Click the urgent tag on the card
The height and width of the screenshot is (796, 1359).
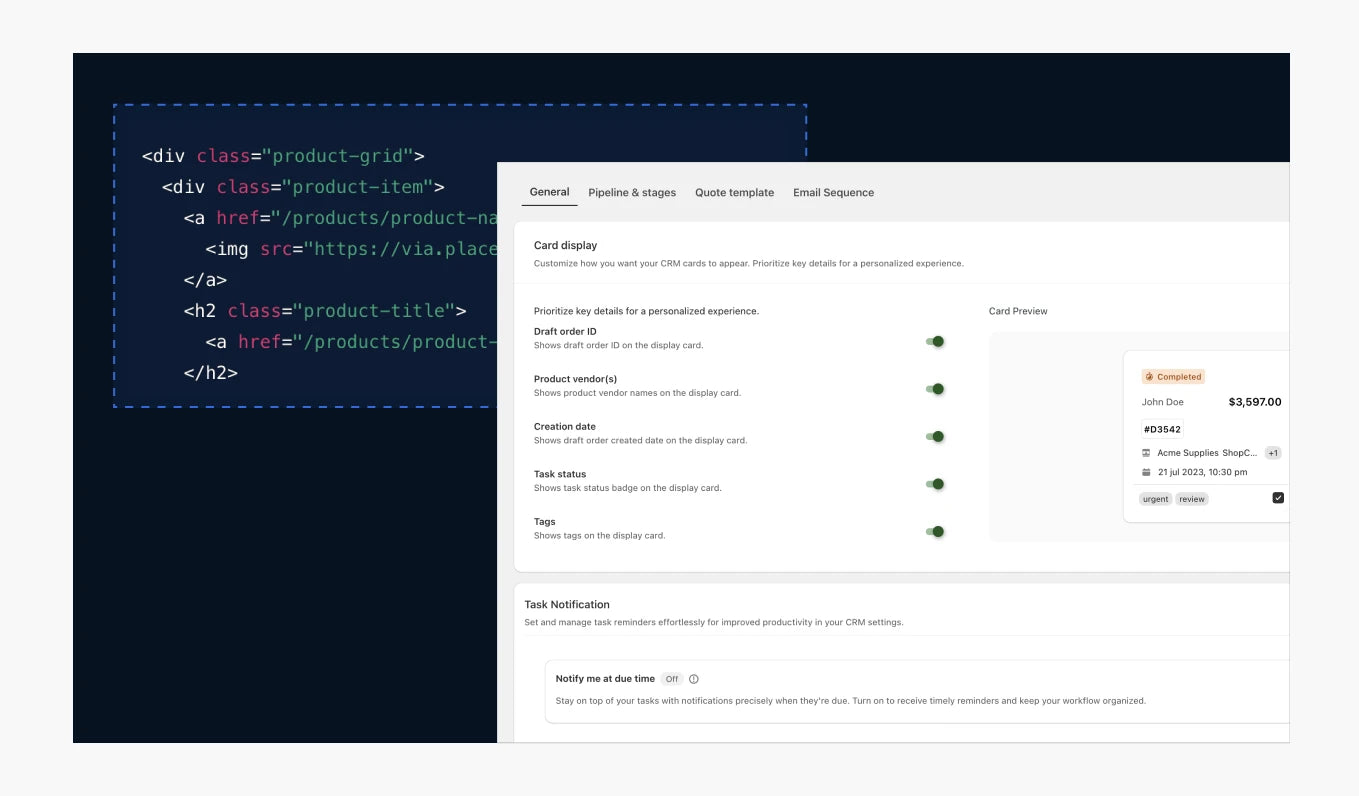coord(1155,499)
